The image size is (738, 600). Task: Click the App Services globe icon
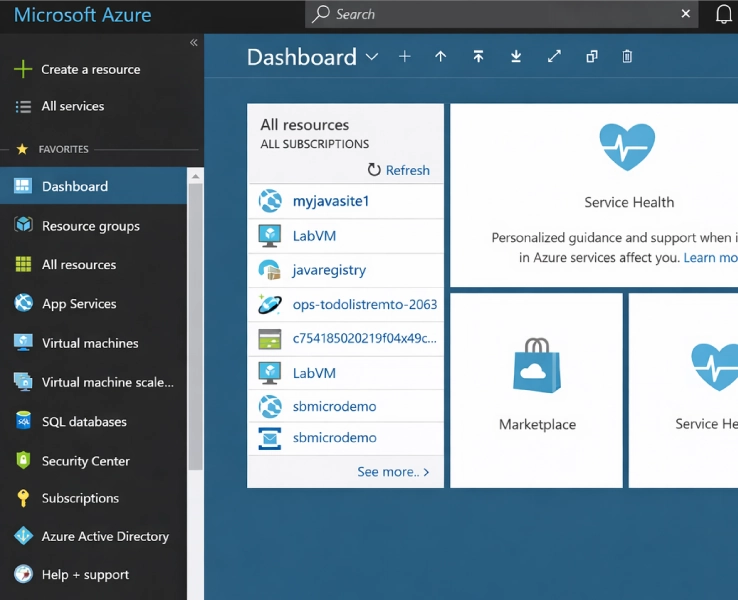coord(23,303)
